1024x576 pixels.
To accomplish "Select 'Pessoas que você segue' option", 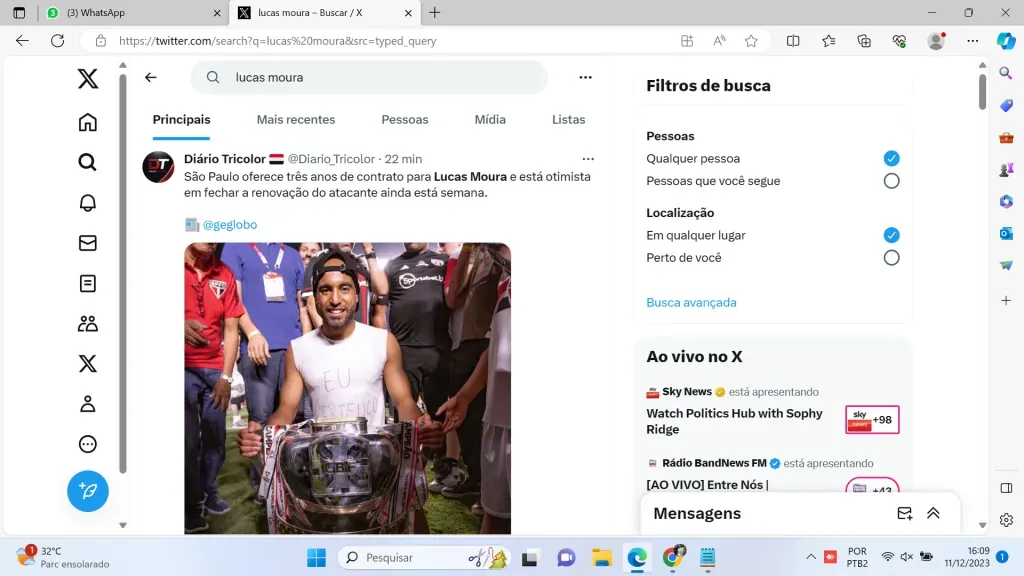I will coord(891,181).
